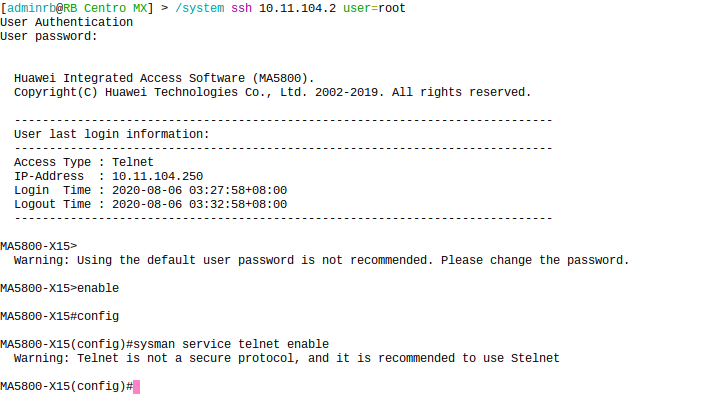Click the IP 10.11.104.2 in command
Image resolution: width=703 pixels, height=394 pixels.
point(297,9)
